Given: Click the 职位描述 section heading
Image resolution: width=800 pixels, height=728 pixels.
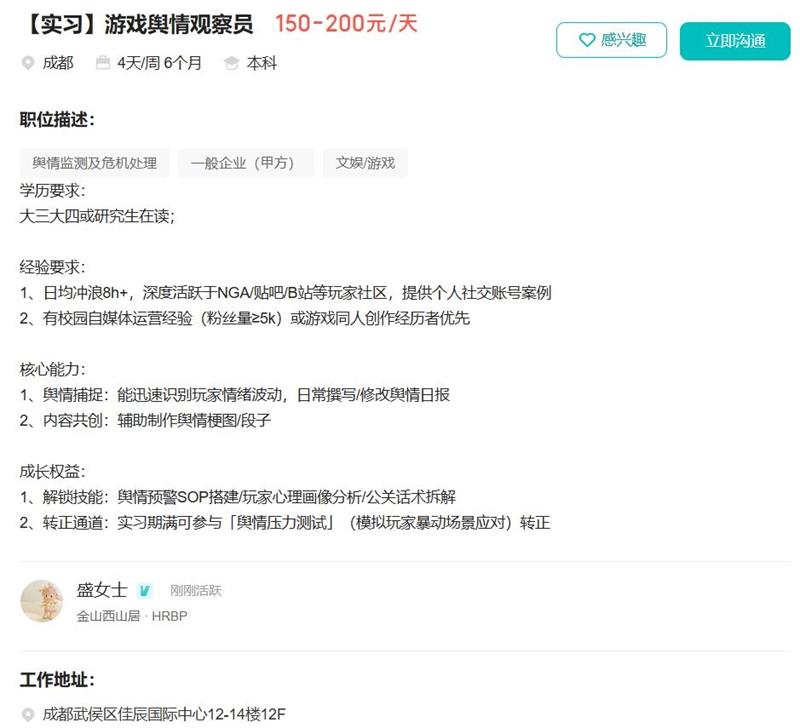Looking at the screenshot, I should 57,120.
